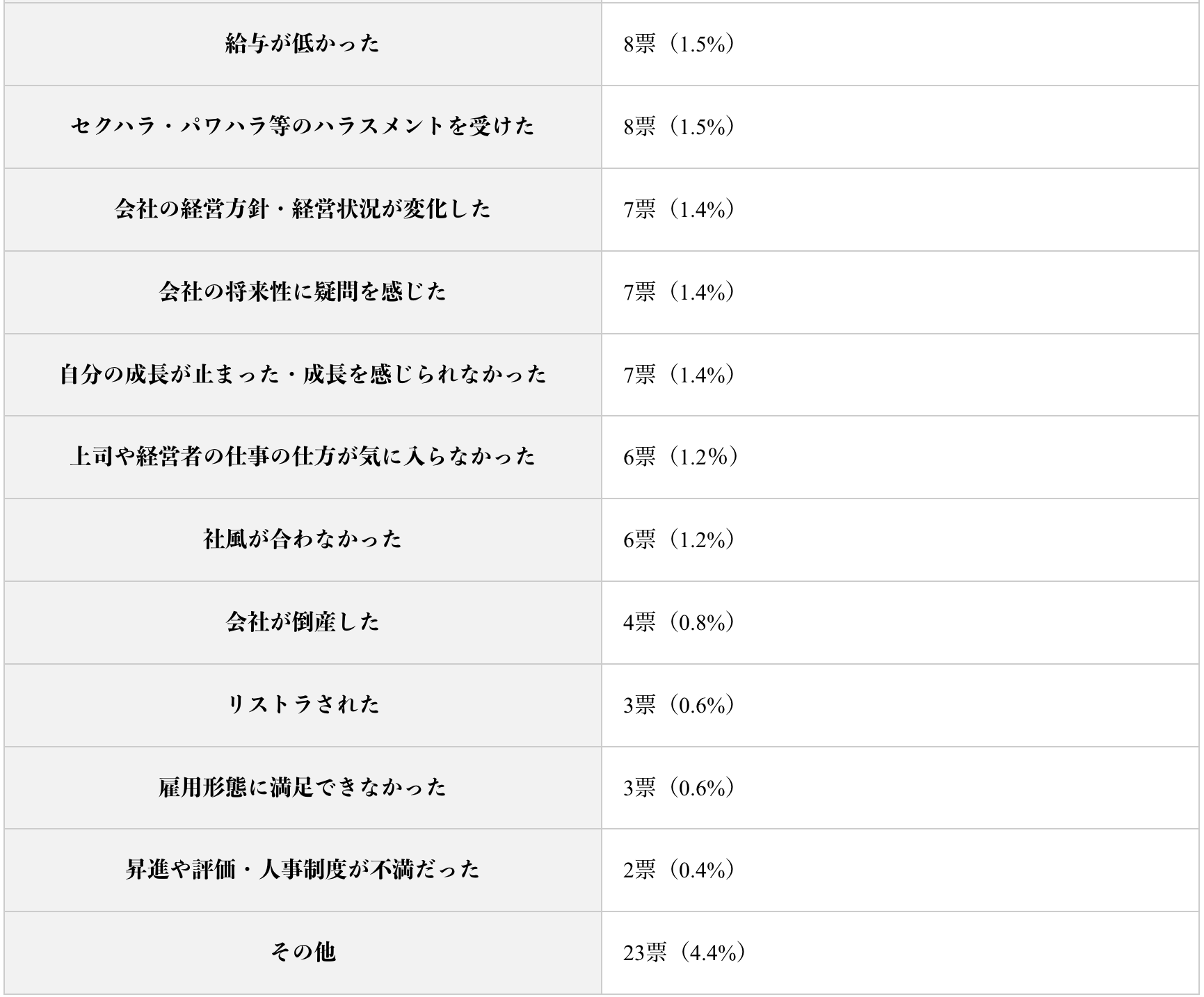Image resolution: width=1204 pixels, height=997 pixels.
Task: Select the vote count beside 社風が合わなかった
Action: (x=679, y=540)
